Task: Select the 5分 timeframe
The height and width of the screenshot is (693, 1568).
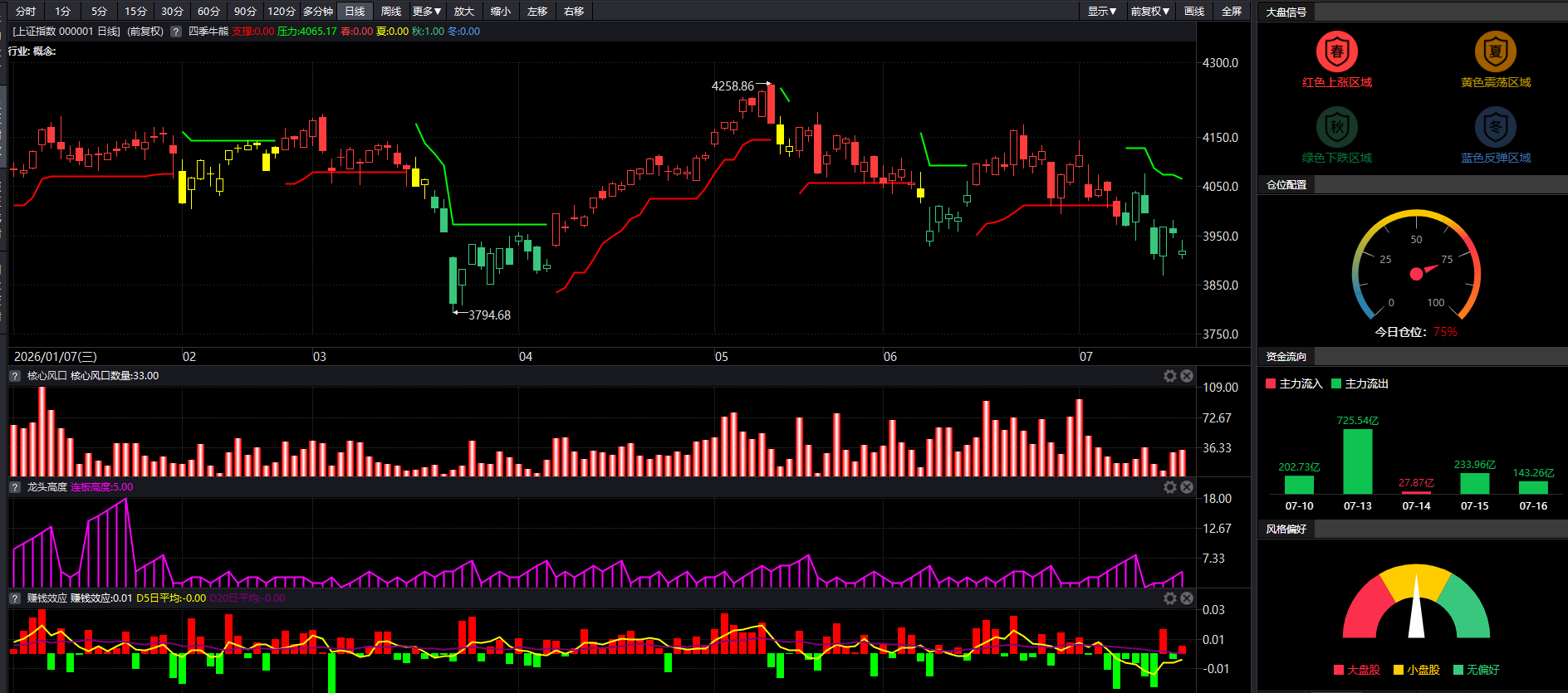Action: [x=99, y=11]
